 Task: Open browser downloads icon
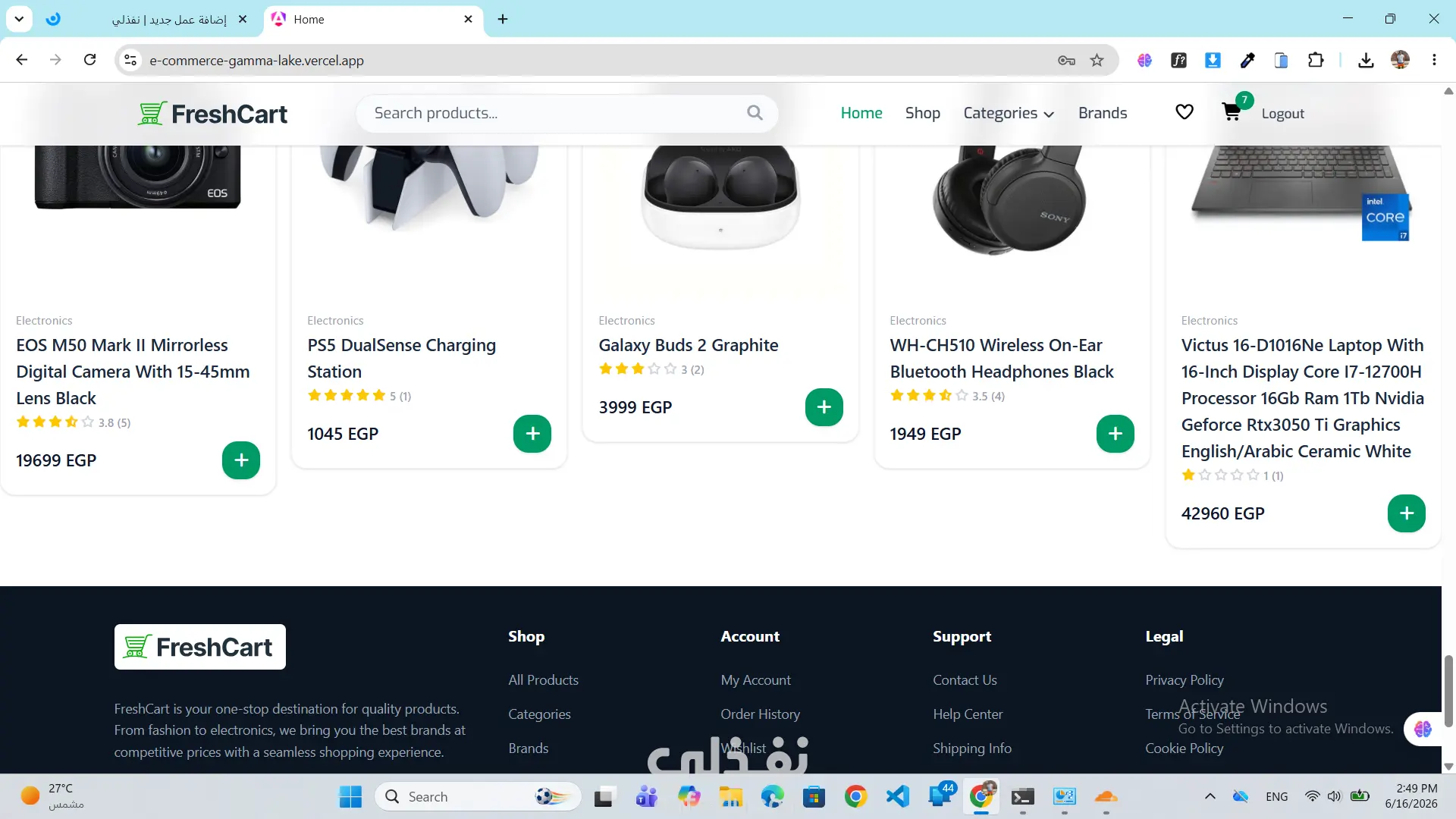[x=1366, y=60]
